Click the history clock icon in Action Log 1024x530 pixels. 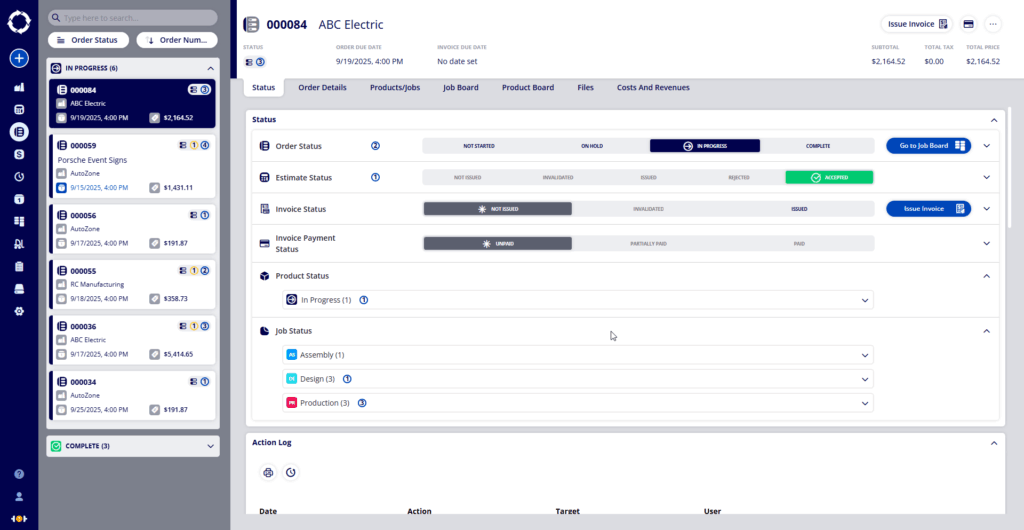click(290, 472)
